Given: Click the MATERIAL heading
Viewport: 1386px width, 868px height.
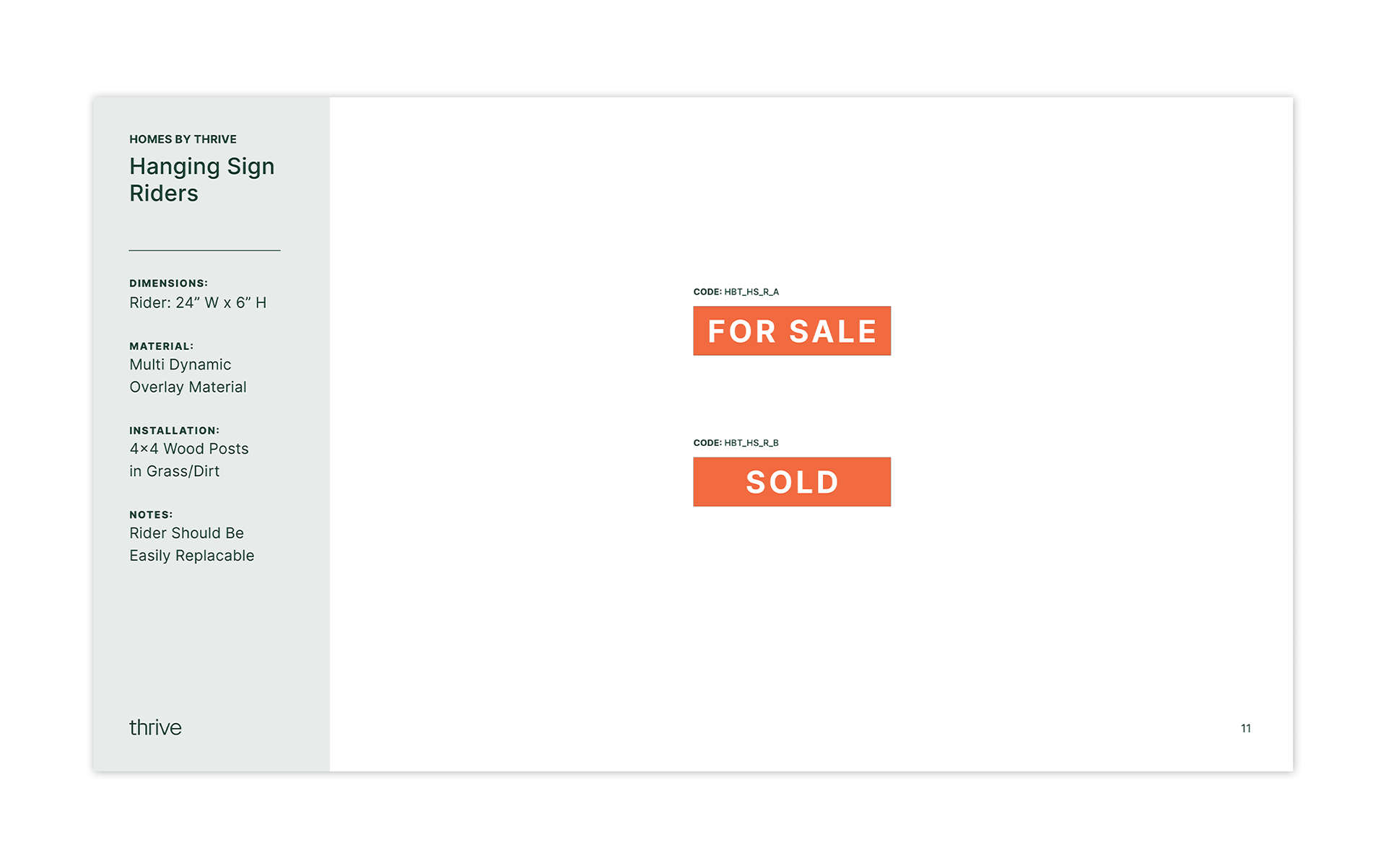Looking at the screenshot, I should click(x=161, y=346).
